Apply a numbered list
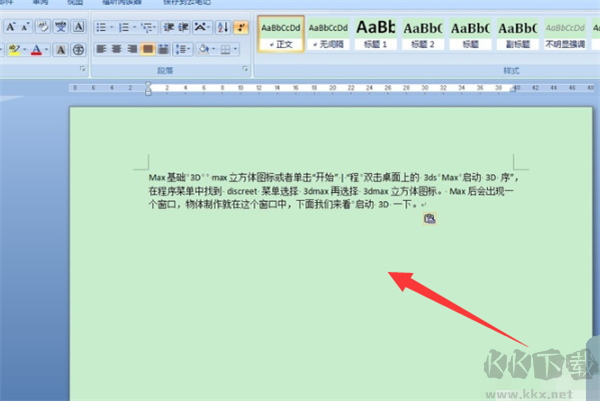The height and width of the screenshot is (401, 600). click(x=124, y=27)
